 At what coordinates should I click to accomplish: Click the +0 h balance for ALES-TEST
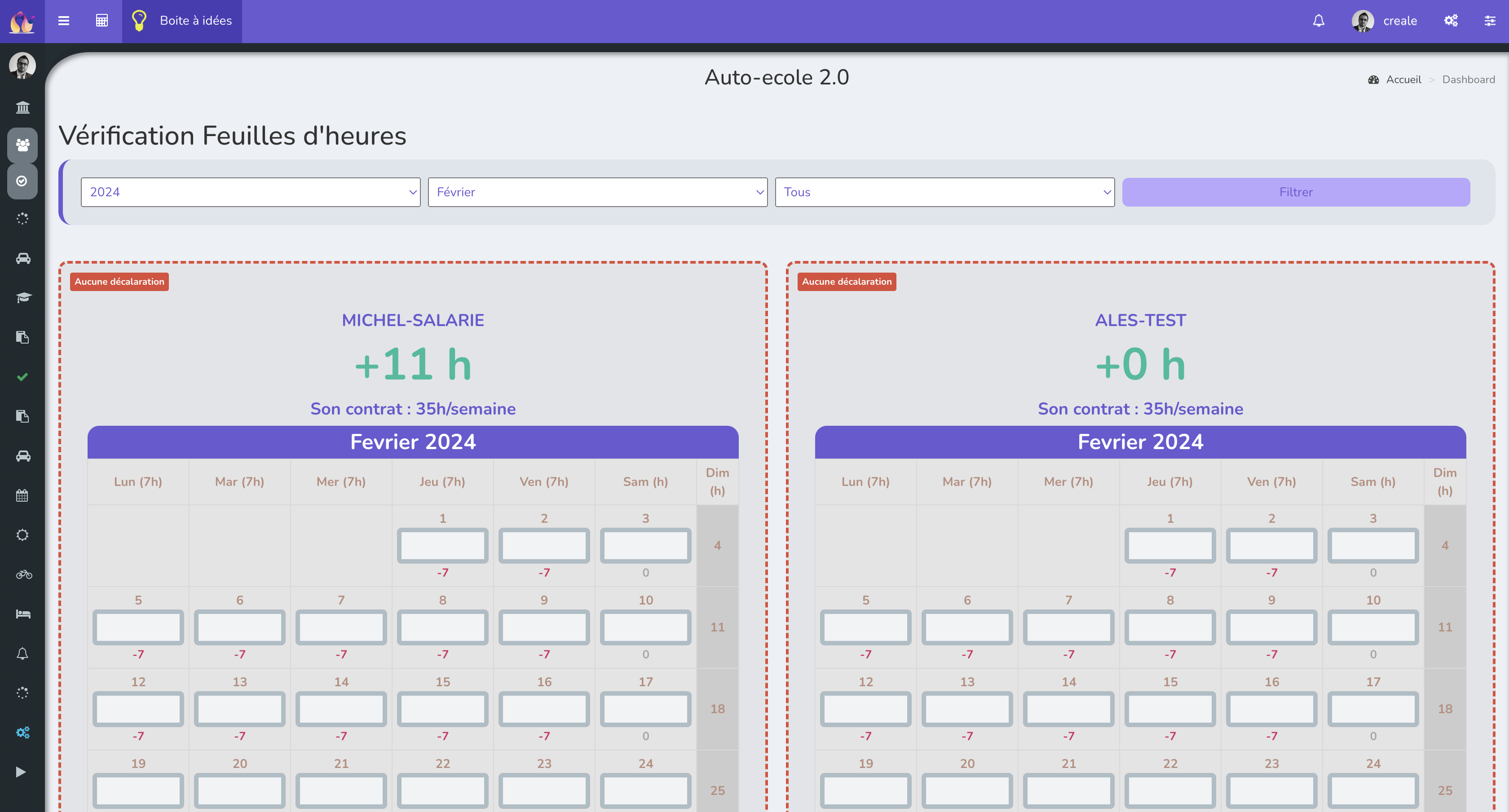(x=1141, y=364)
